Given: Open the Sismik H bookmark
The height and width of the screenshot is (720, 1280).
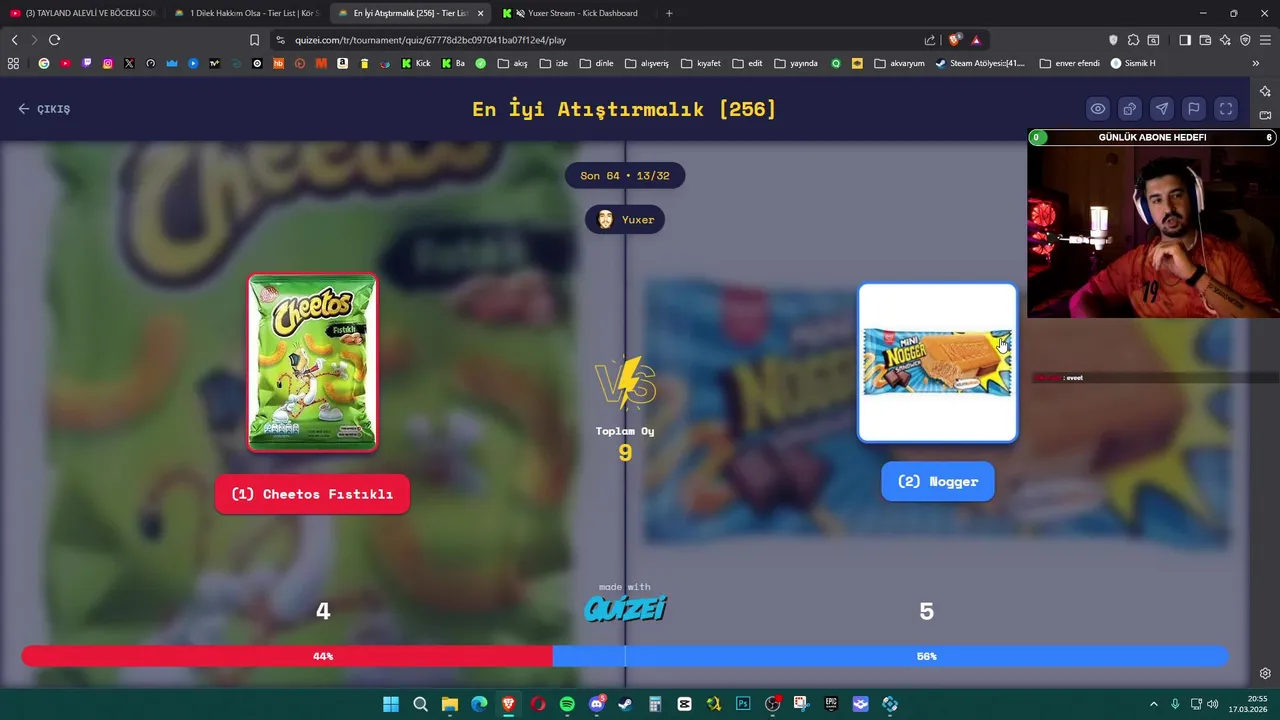Looking at the screenshot, I should click(1133, 63).
